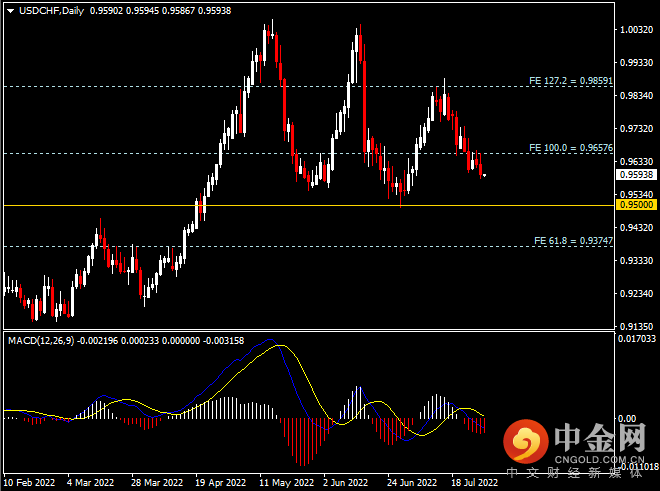Select the 28 Mar 2022 date label
This screenshot has width=660, height=491.
click(x=157, y=482)
